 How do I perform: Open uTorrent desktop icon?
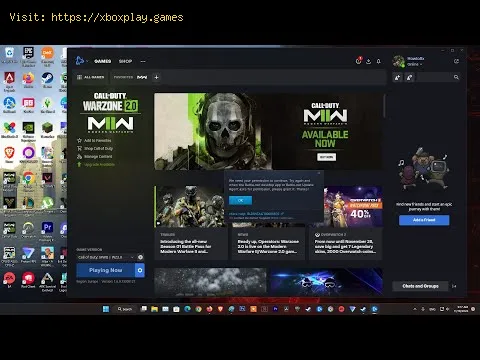tap(47, 203)
